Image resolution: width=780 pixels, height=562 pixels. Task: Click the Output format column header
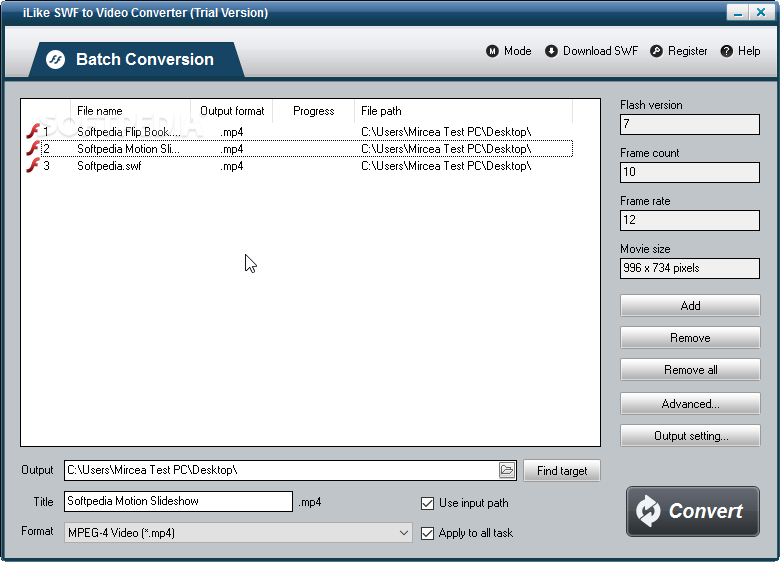tap(232, 111)
